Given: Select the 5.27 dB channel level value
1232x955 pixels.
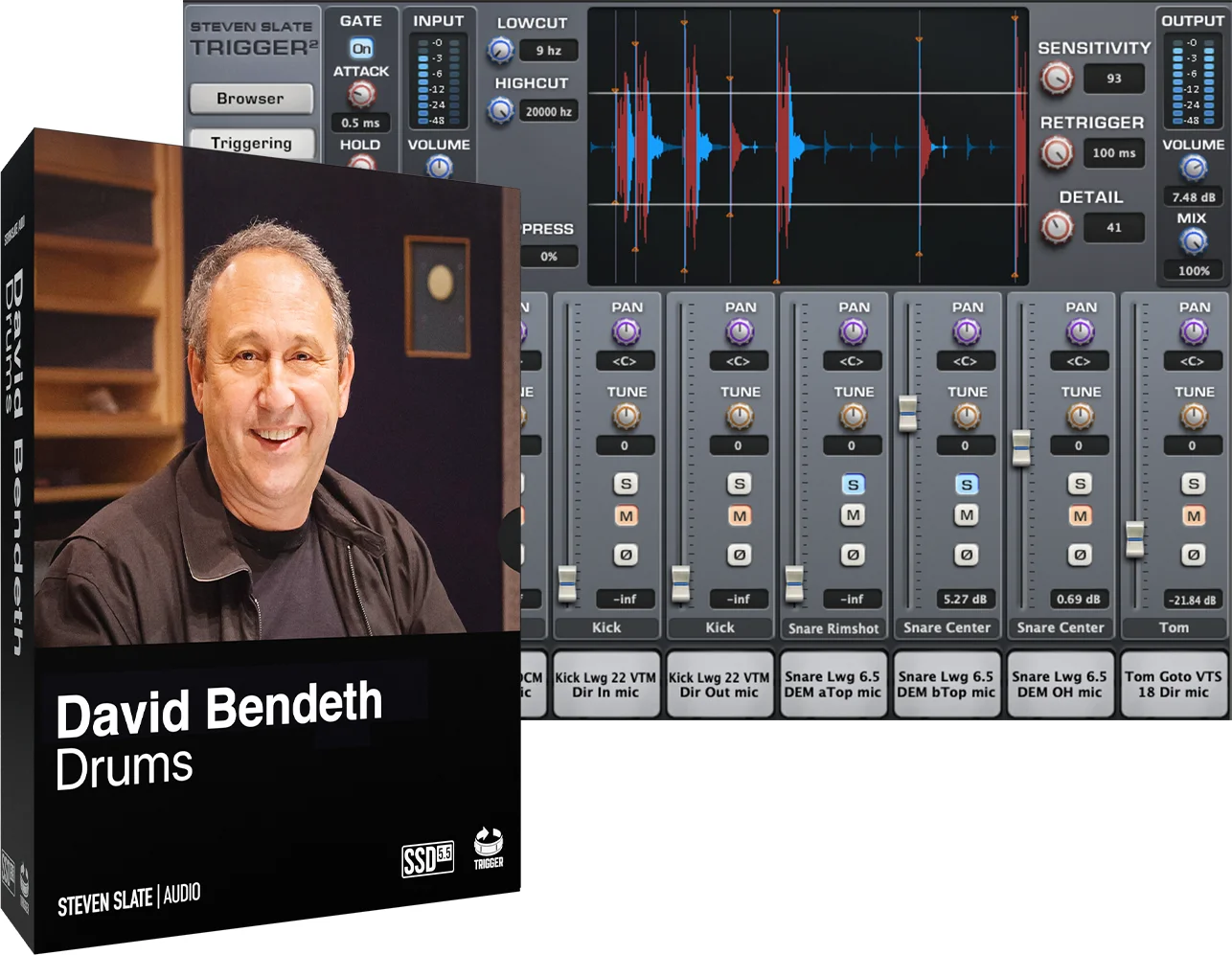Looking at the screenshot, I should pyautogui.click(x=966, y=600).
